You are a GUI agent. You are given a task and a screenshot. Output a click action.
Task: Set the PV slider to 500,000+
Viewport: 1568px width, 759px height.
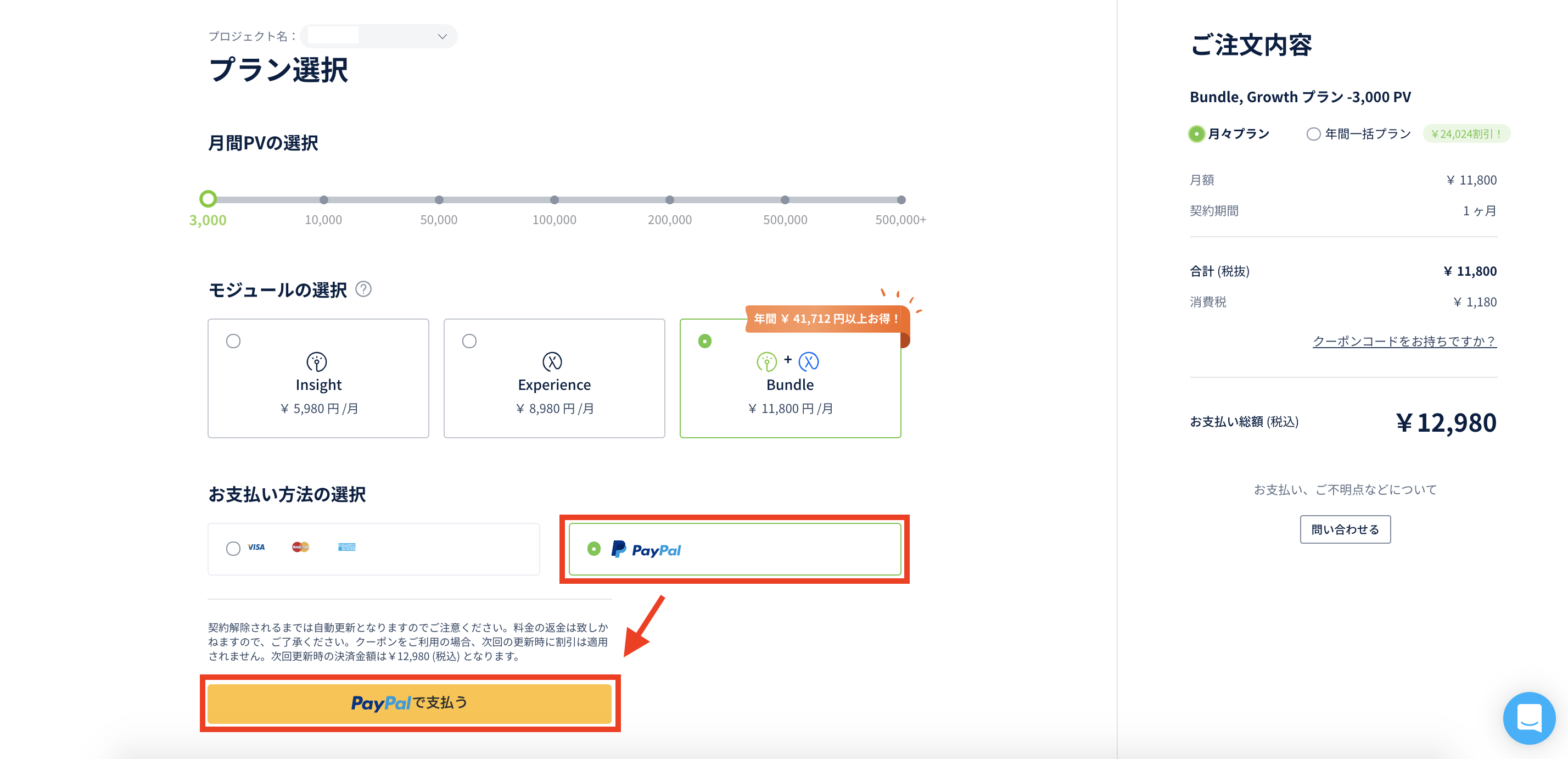(901, 200)
